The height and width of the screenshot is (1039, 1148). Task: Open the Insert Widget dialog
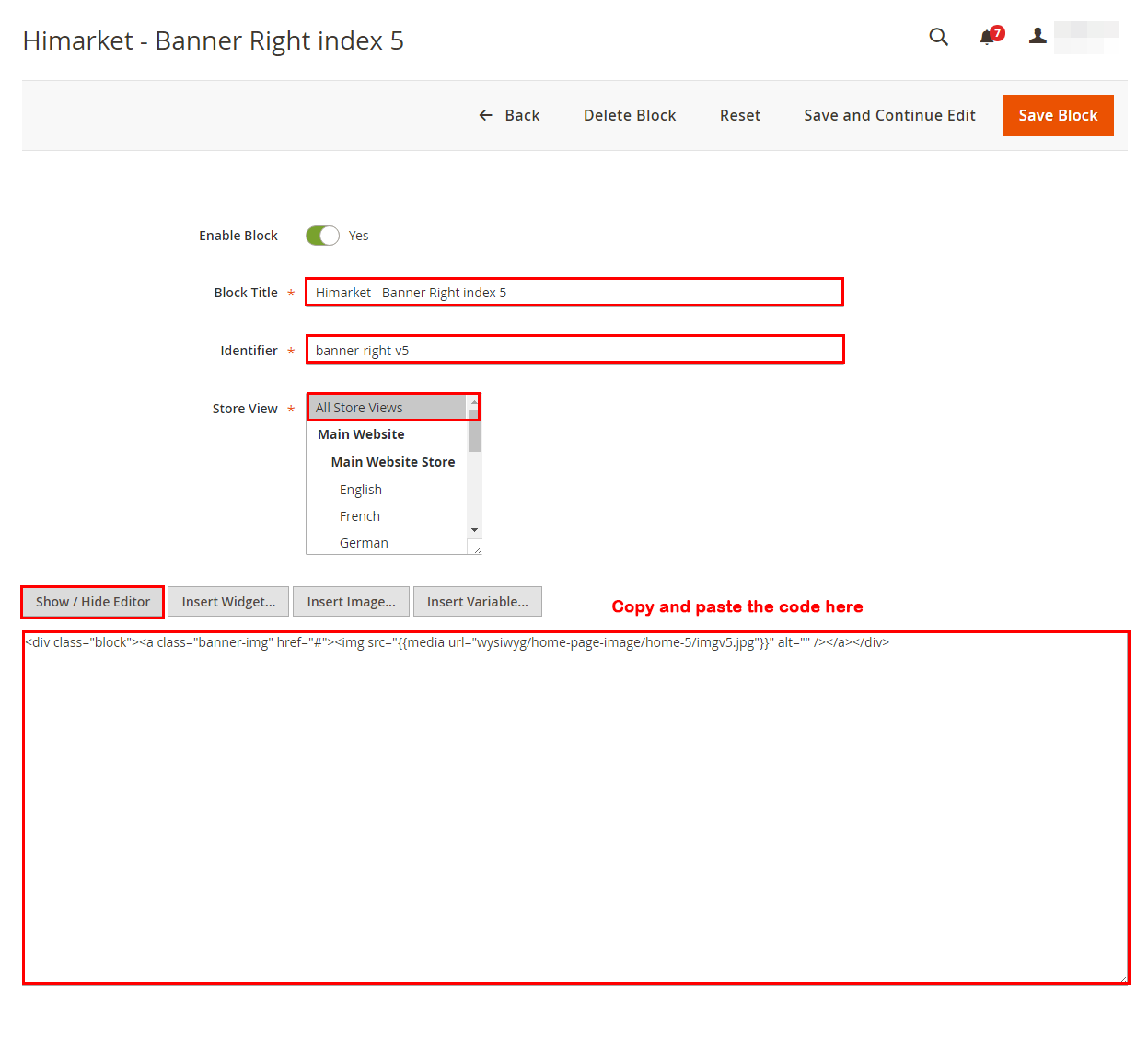[228, 602]
